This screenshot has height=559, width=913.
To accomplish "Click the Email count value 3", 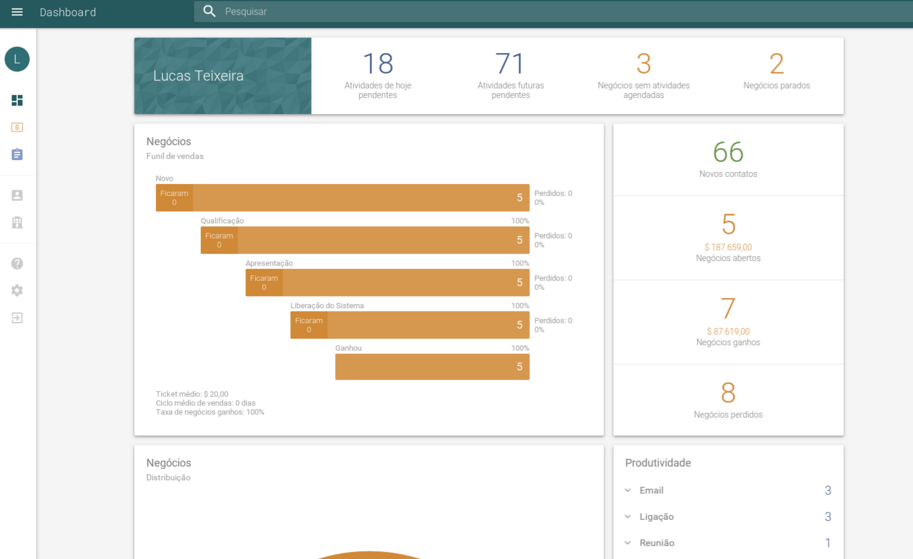I will pyautogui.click(x=827, y=490).
